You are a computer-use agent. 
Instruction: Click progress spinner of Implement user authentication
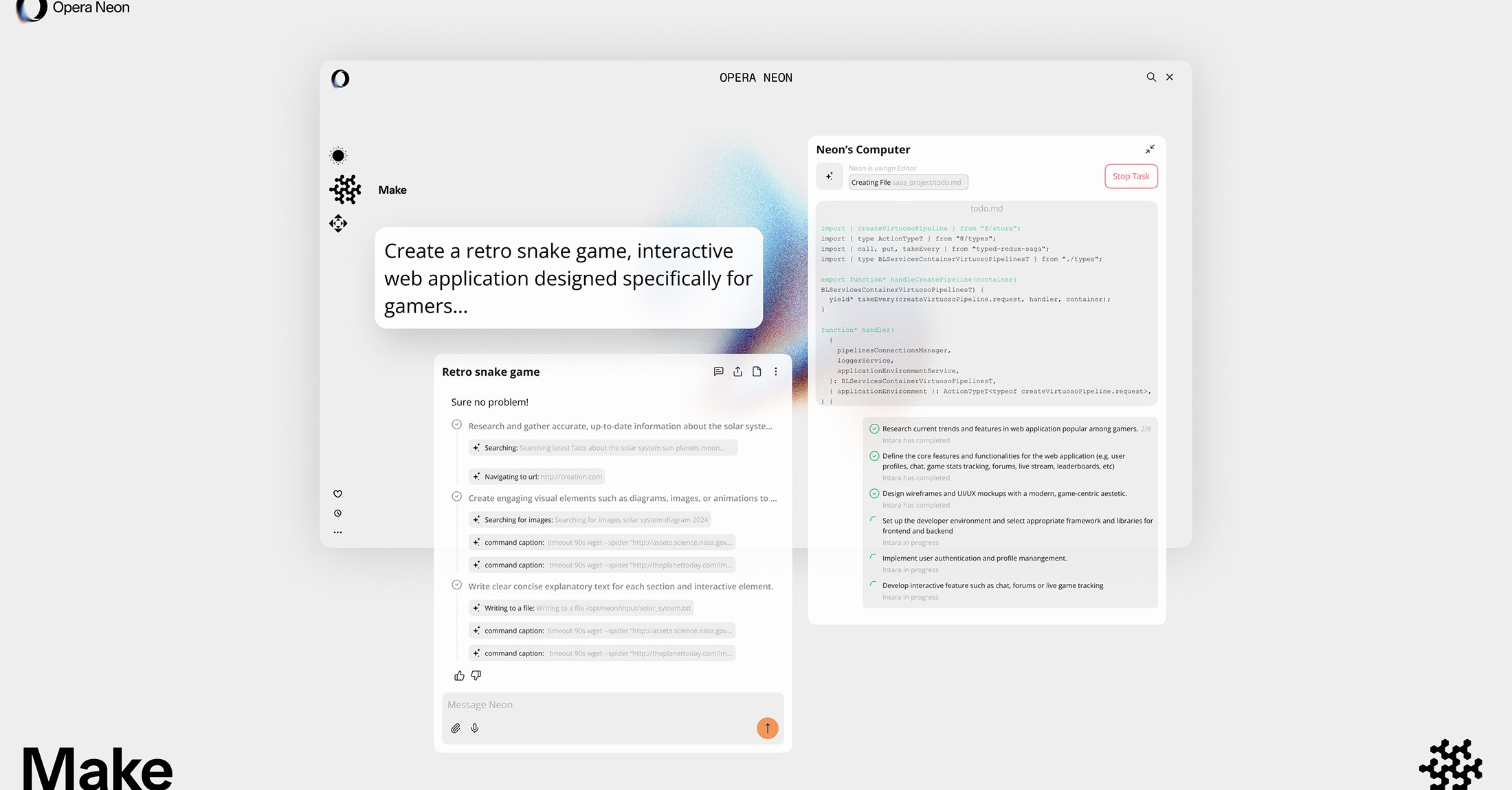tap(874, 557)
